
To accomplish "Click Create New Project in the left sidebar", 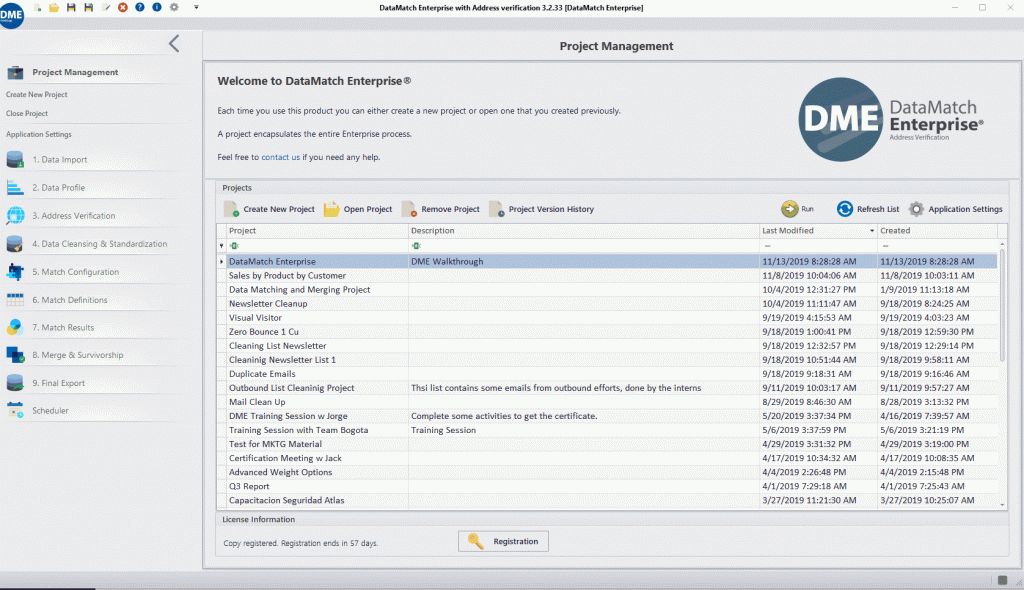I will click(37, 95).
